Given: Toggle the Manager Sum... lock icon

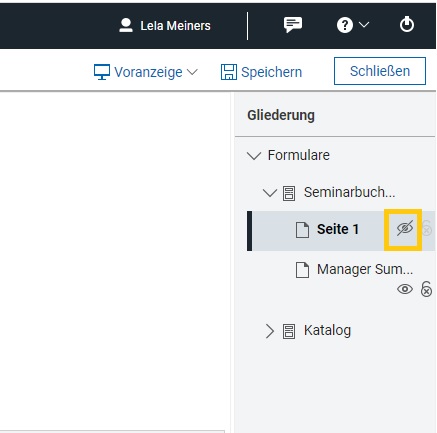Looking at the screenshot, I should coord(426,289).
